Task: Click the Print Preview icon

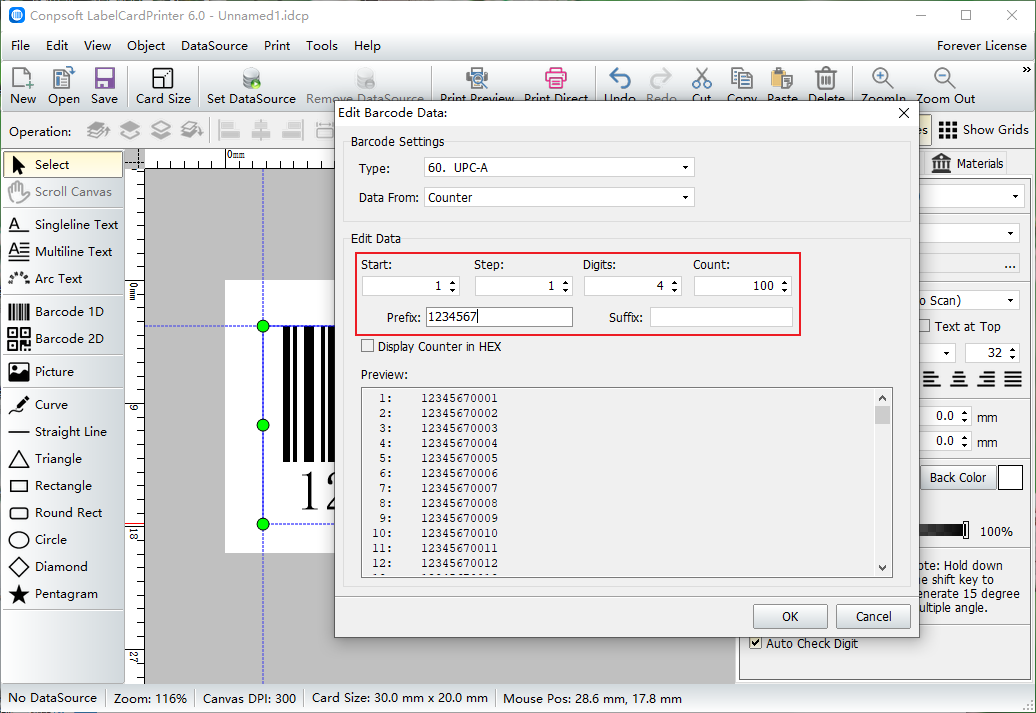Action: point(476,78)
